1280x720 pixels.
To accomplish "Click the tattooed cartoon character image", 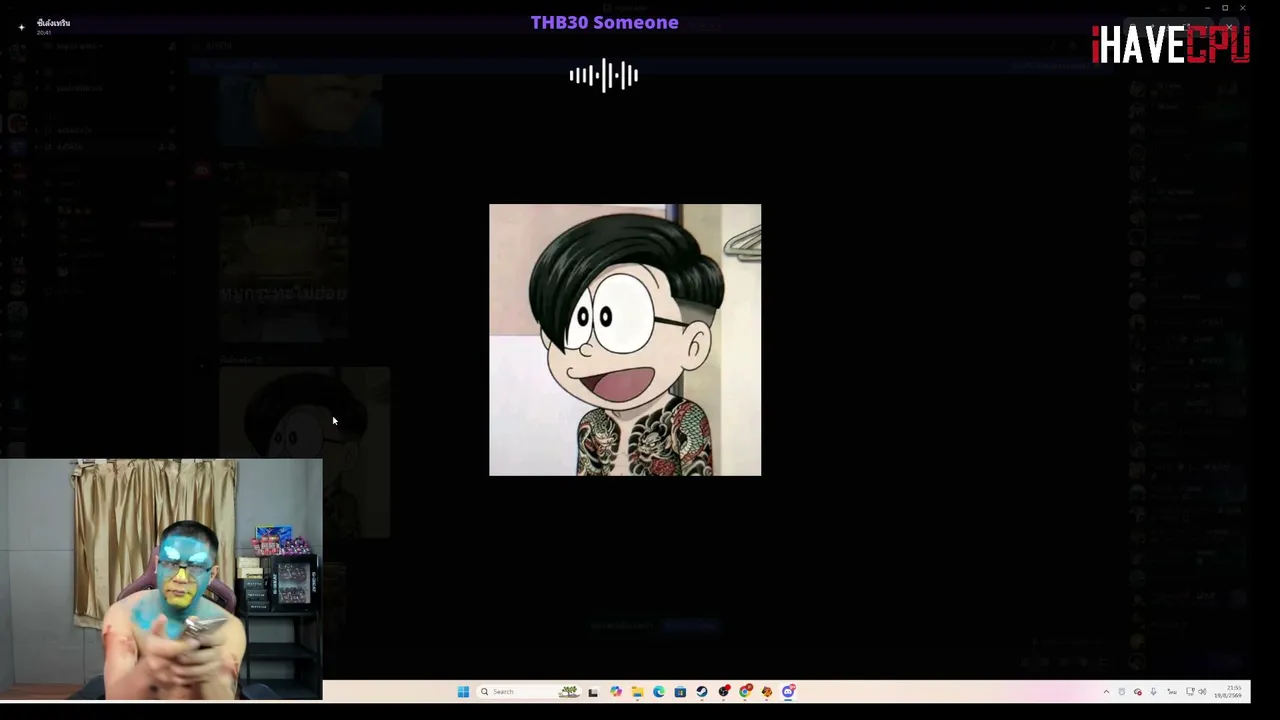I will pyautogui.click(x=625, y=340).
